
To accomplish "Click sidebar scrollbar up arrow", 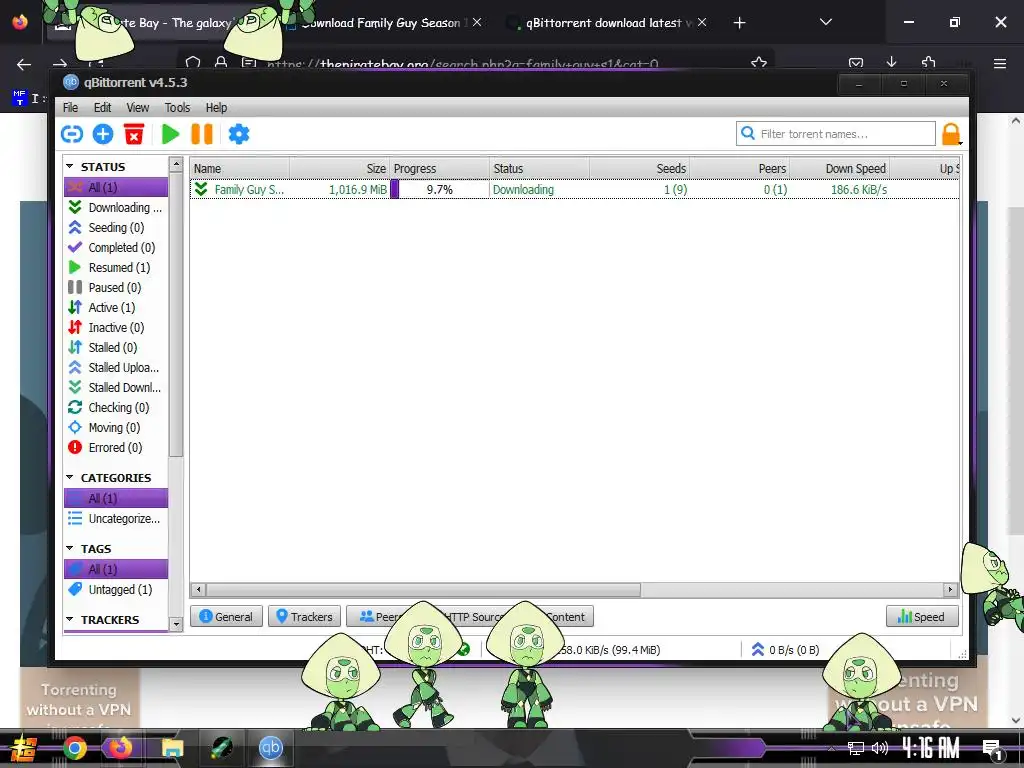I will click(x=176, y=165).
